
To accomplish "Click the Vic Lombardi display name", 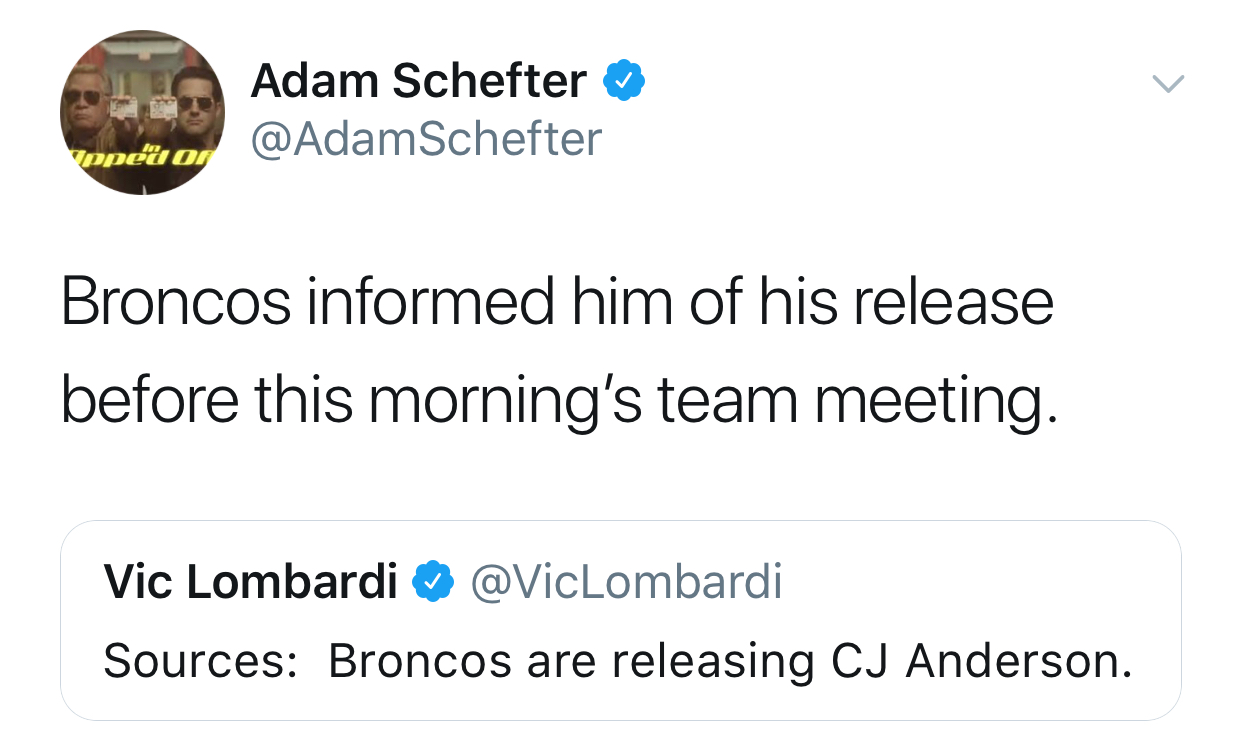I will click(x=250, y=582).
